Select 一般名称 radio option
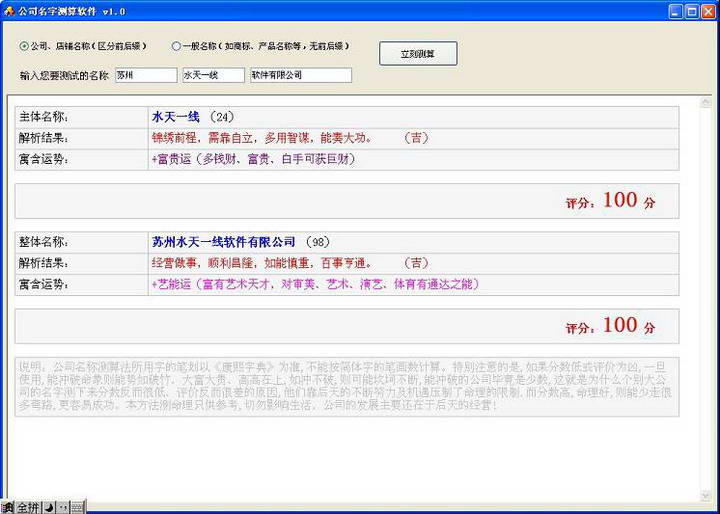 (177, 46)
